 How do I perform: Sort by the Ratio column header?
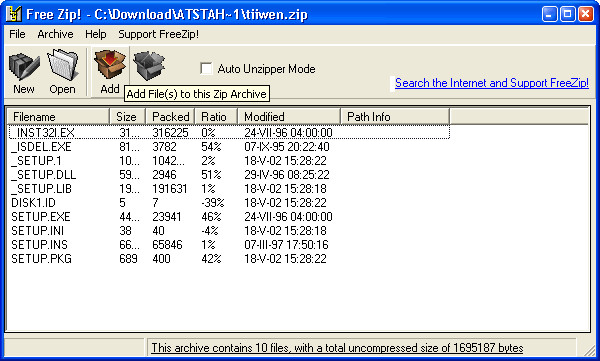point(216,116)
